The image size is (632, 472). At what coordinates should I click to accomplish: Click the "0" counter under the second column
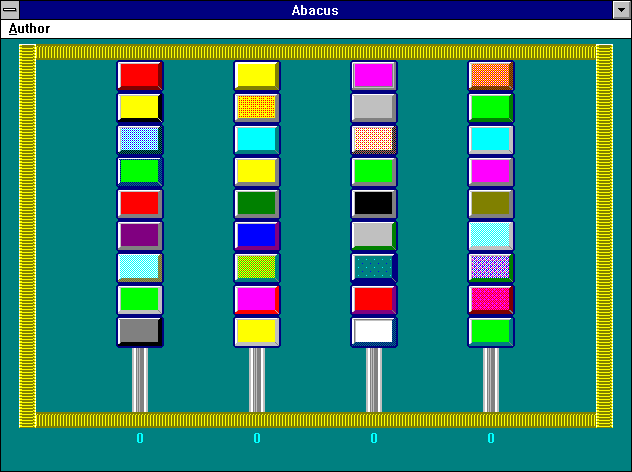[x=257, y=438]
